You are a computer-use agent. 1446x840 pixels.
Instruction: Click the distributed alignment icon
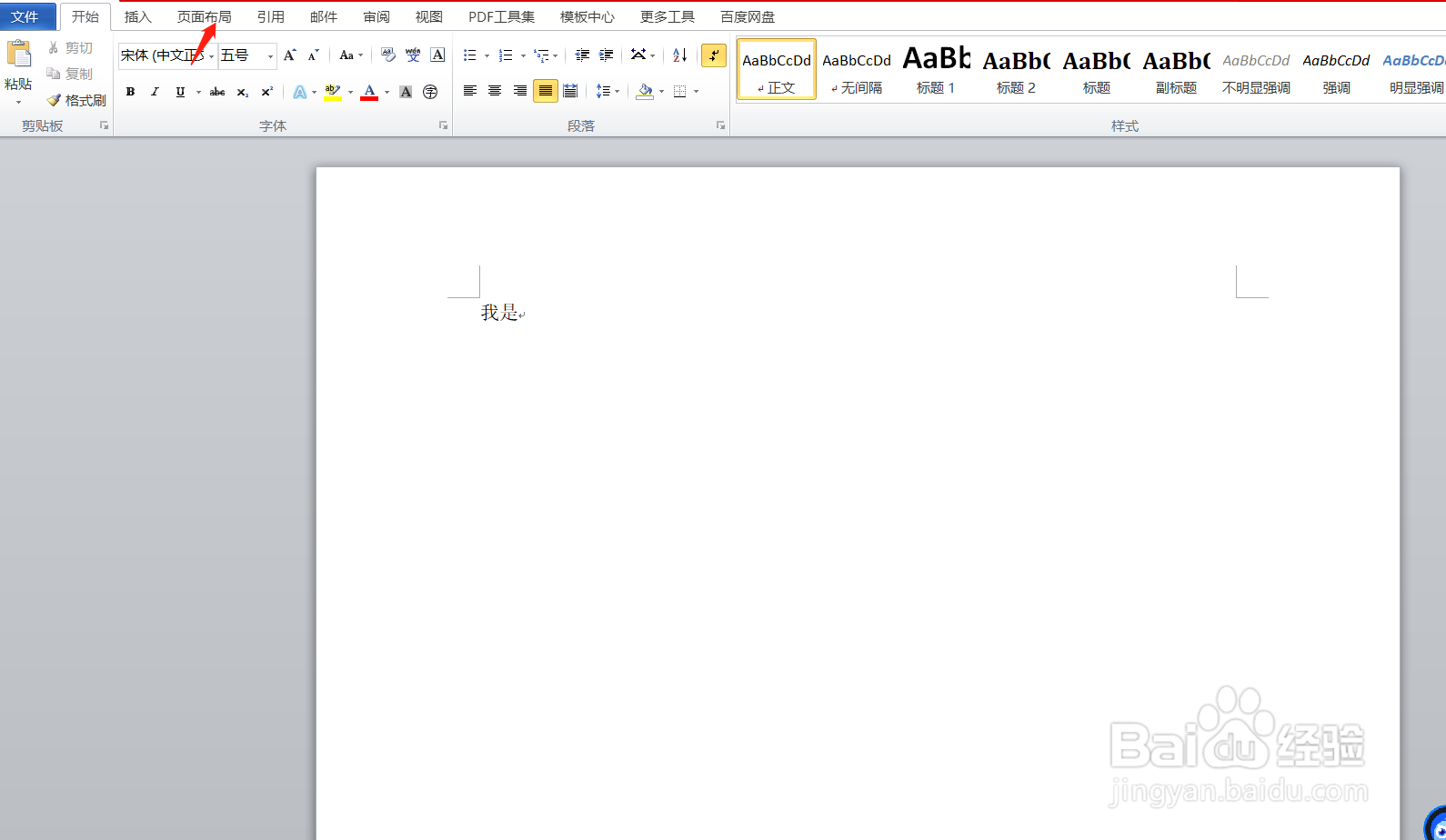(570, 91)
